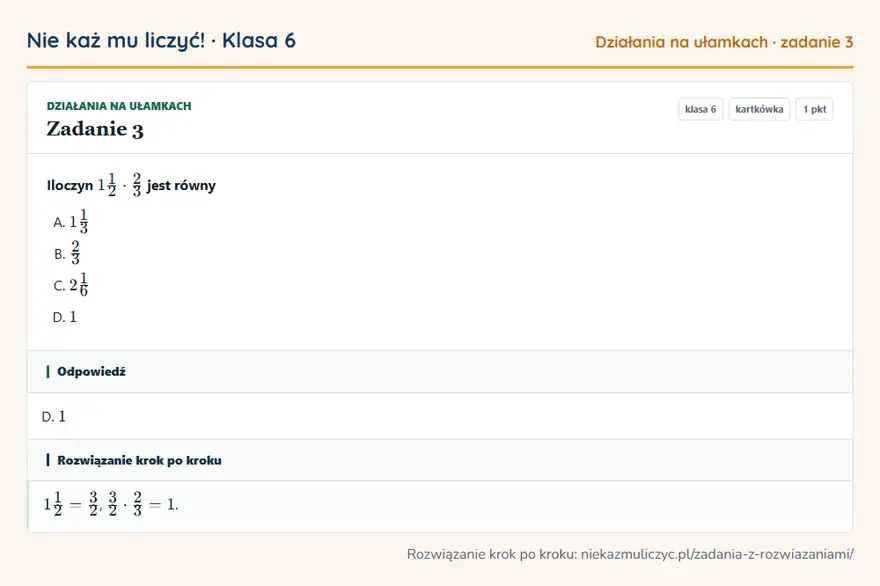Click the 'kartkówka' tag
Viewport: 880px width, 586px height.
point(759,109)
